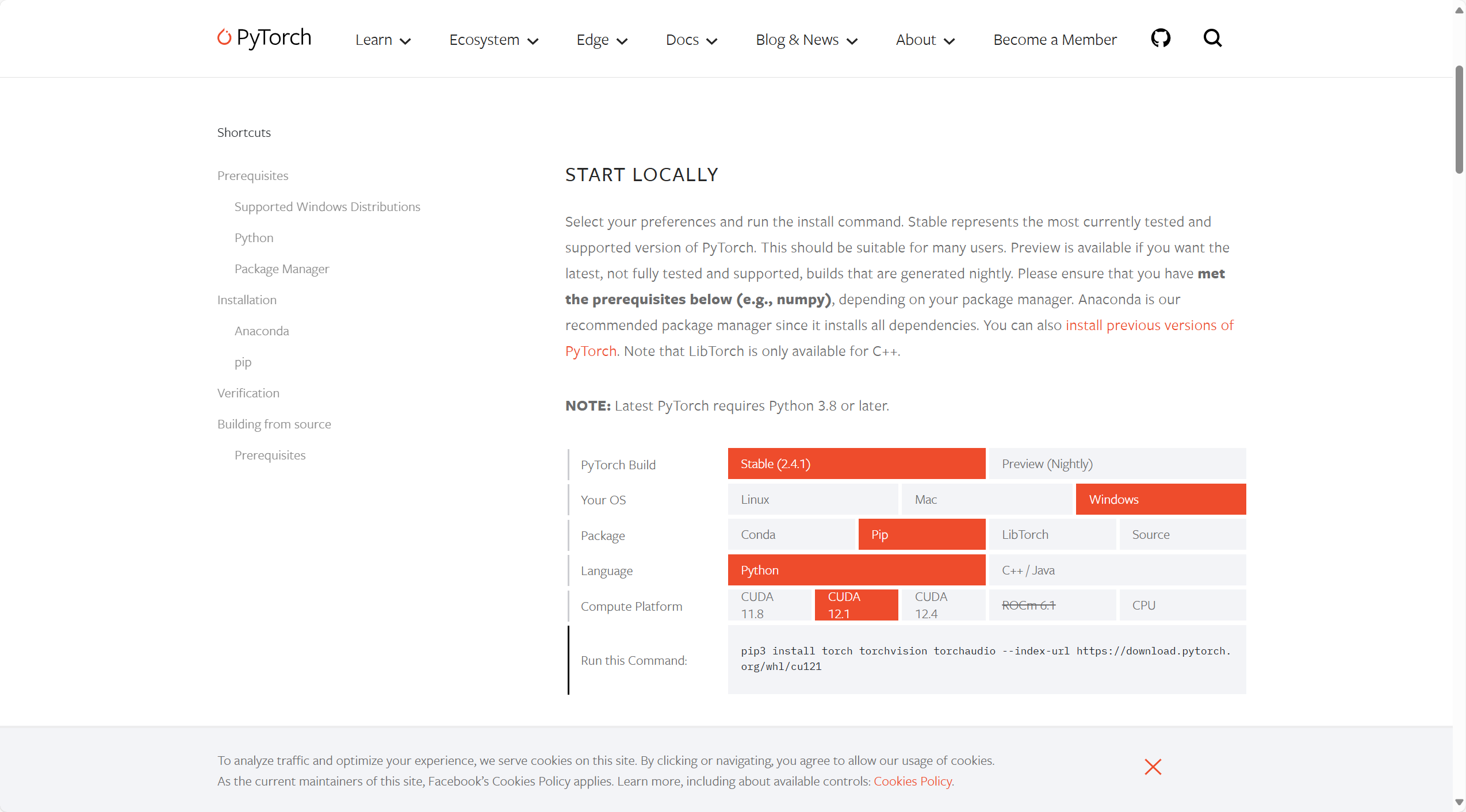Expand the Learn dropdown menu
Screen dimensions: 1466x812
[382, 40]
